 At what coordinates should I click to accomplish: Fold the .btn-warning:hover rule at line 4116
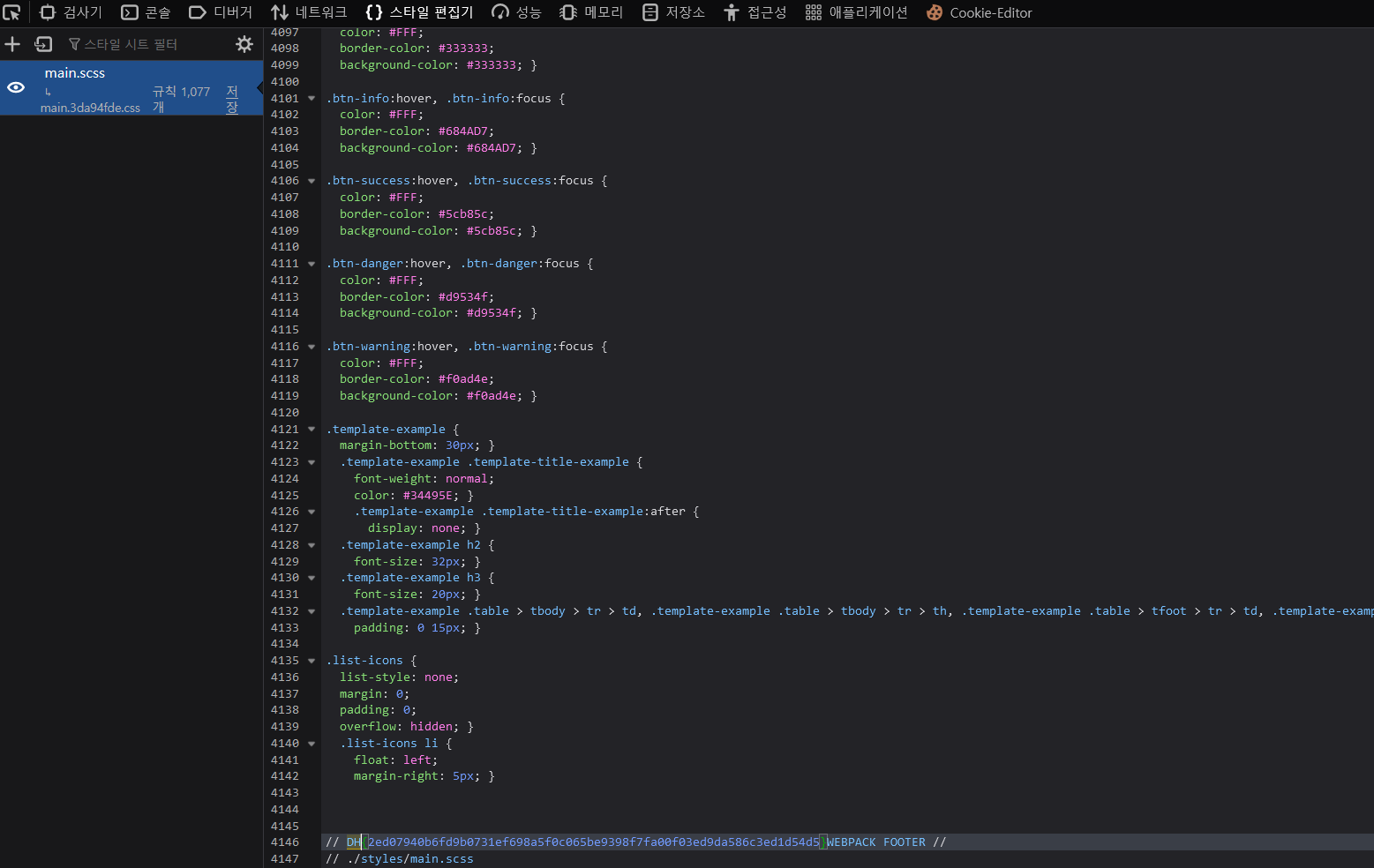tap(312, 347)
